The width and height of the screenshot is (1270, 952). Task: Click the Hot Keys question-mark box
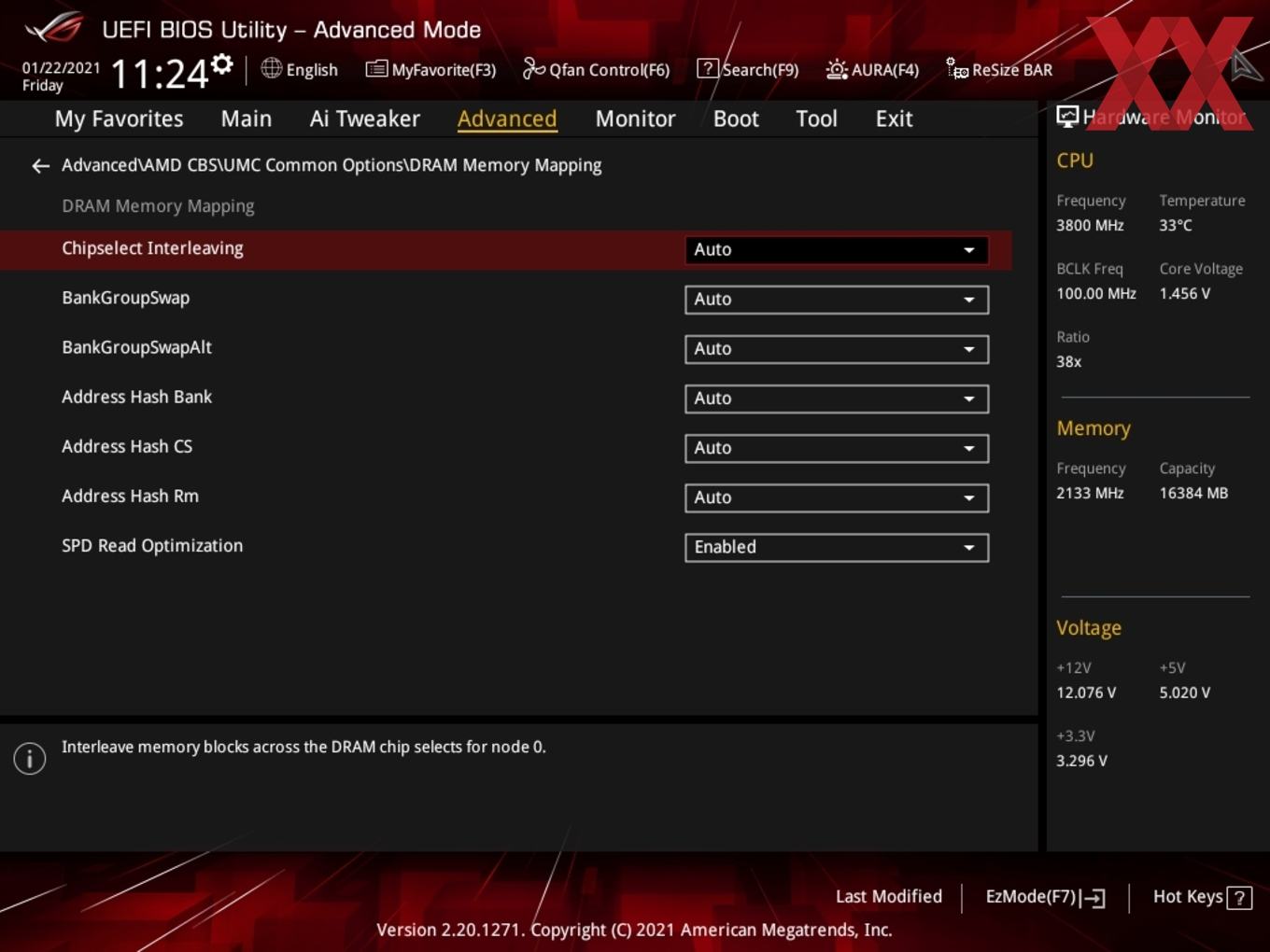pos(1239,898)
